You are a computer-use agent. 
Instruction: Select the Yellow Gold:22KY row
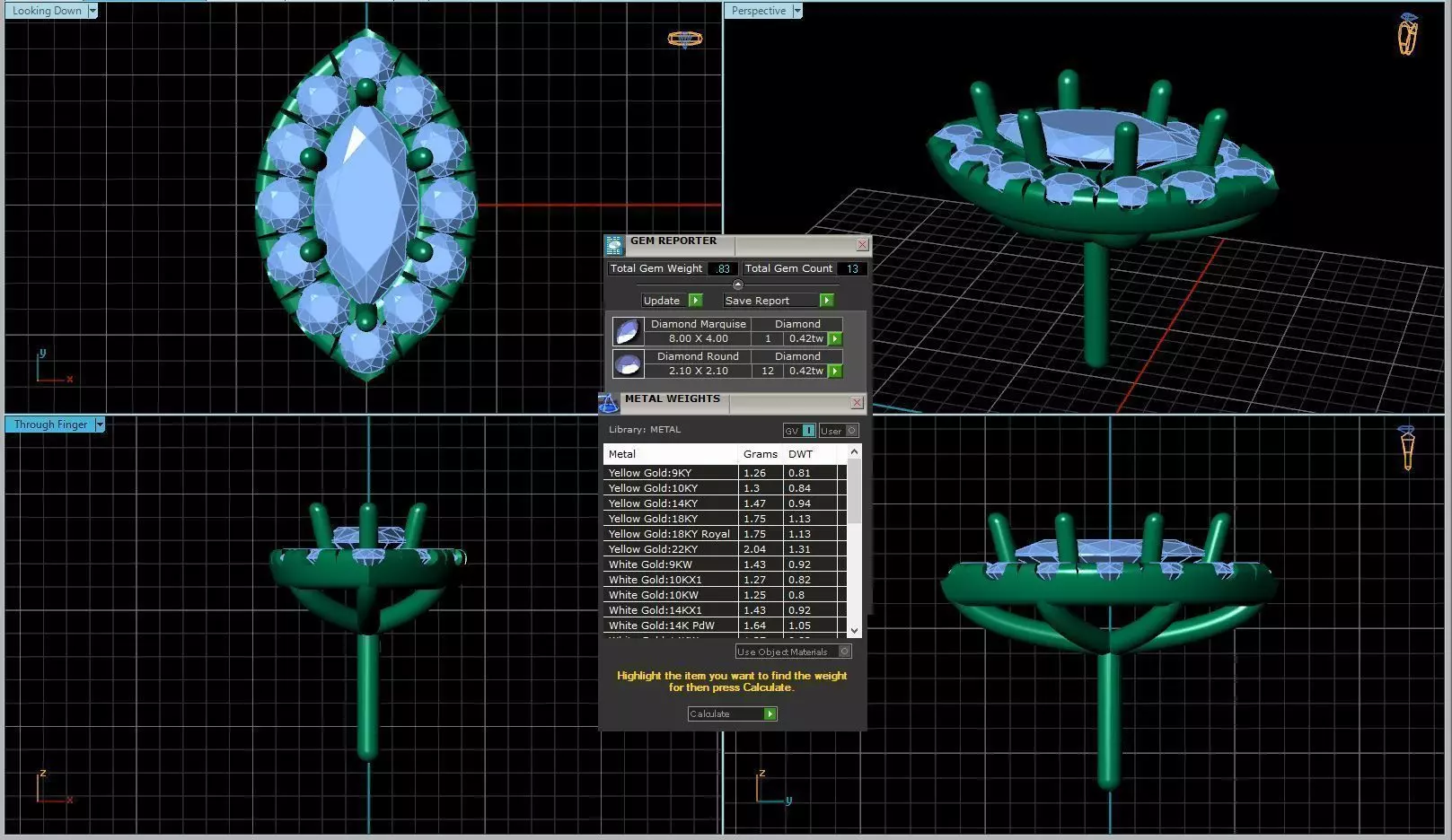click(x=725, y=549)
